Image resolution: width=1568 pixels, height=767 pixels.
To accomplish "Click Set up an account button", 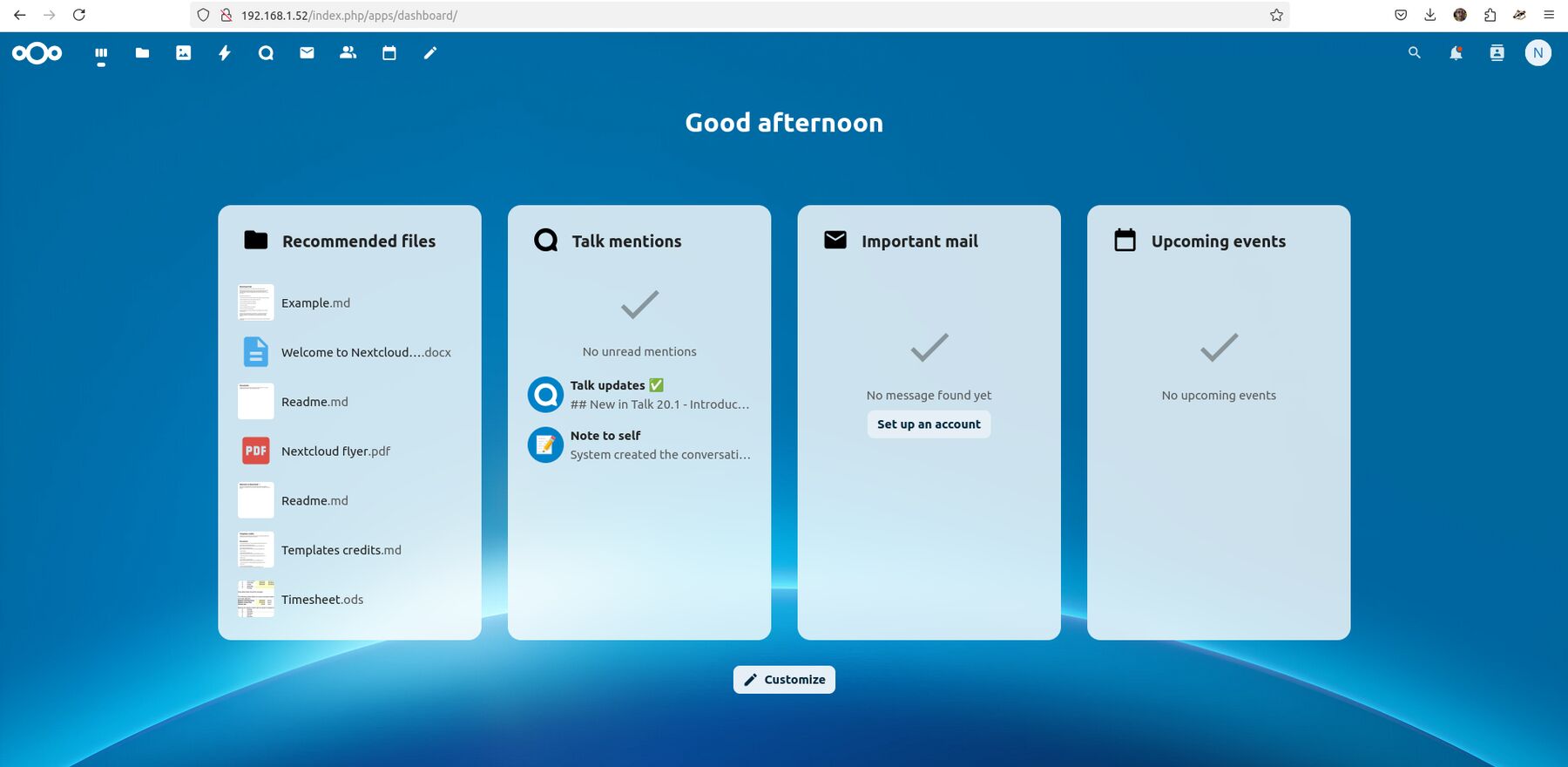I will [x=929, y=424].
